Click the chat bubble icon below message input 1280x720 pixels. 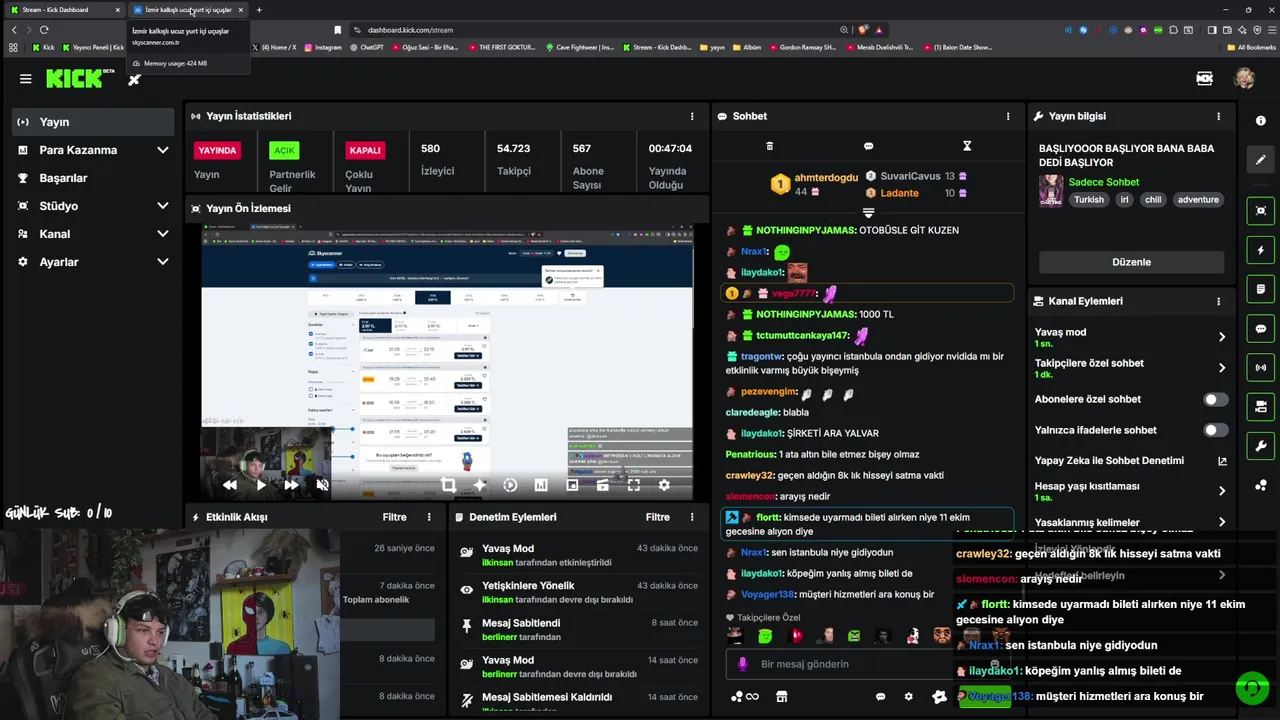coord(880,697)
